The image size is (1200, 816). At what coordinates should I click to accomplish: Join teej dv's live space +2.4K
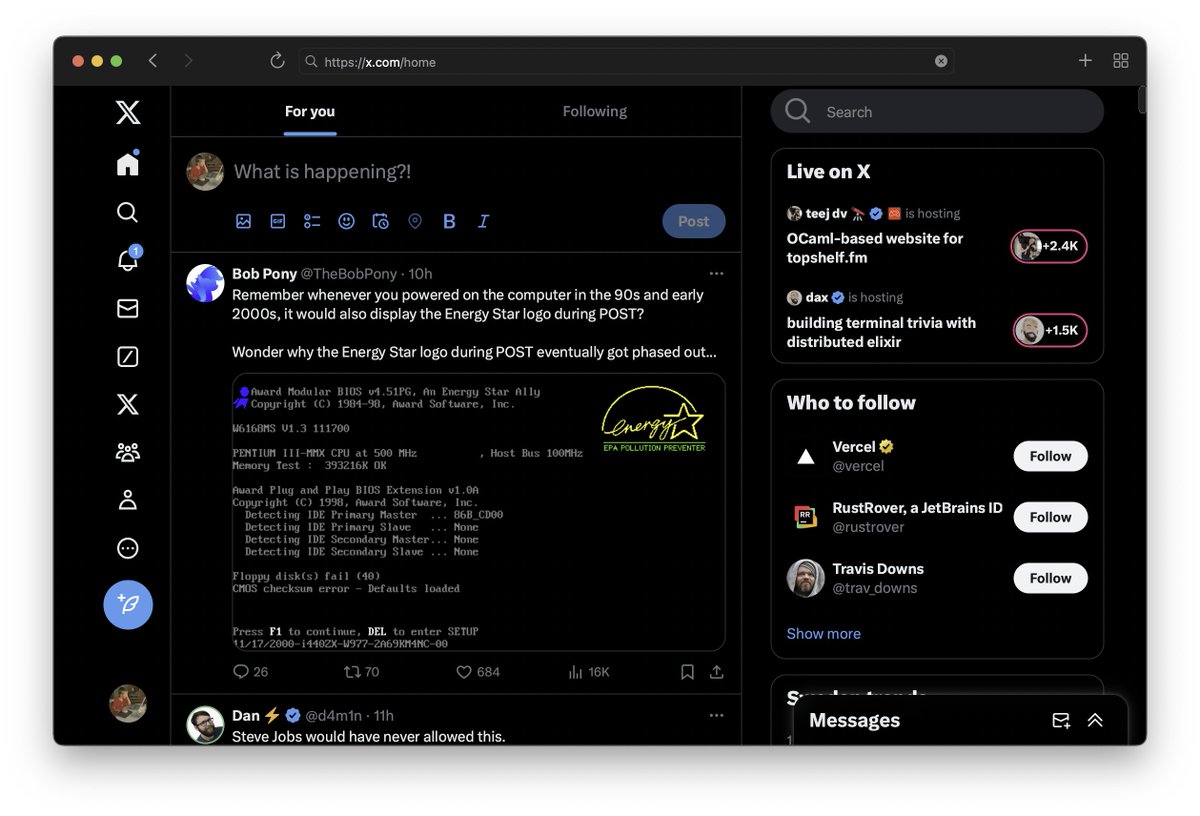tap(1049, 246)
